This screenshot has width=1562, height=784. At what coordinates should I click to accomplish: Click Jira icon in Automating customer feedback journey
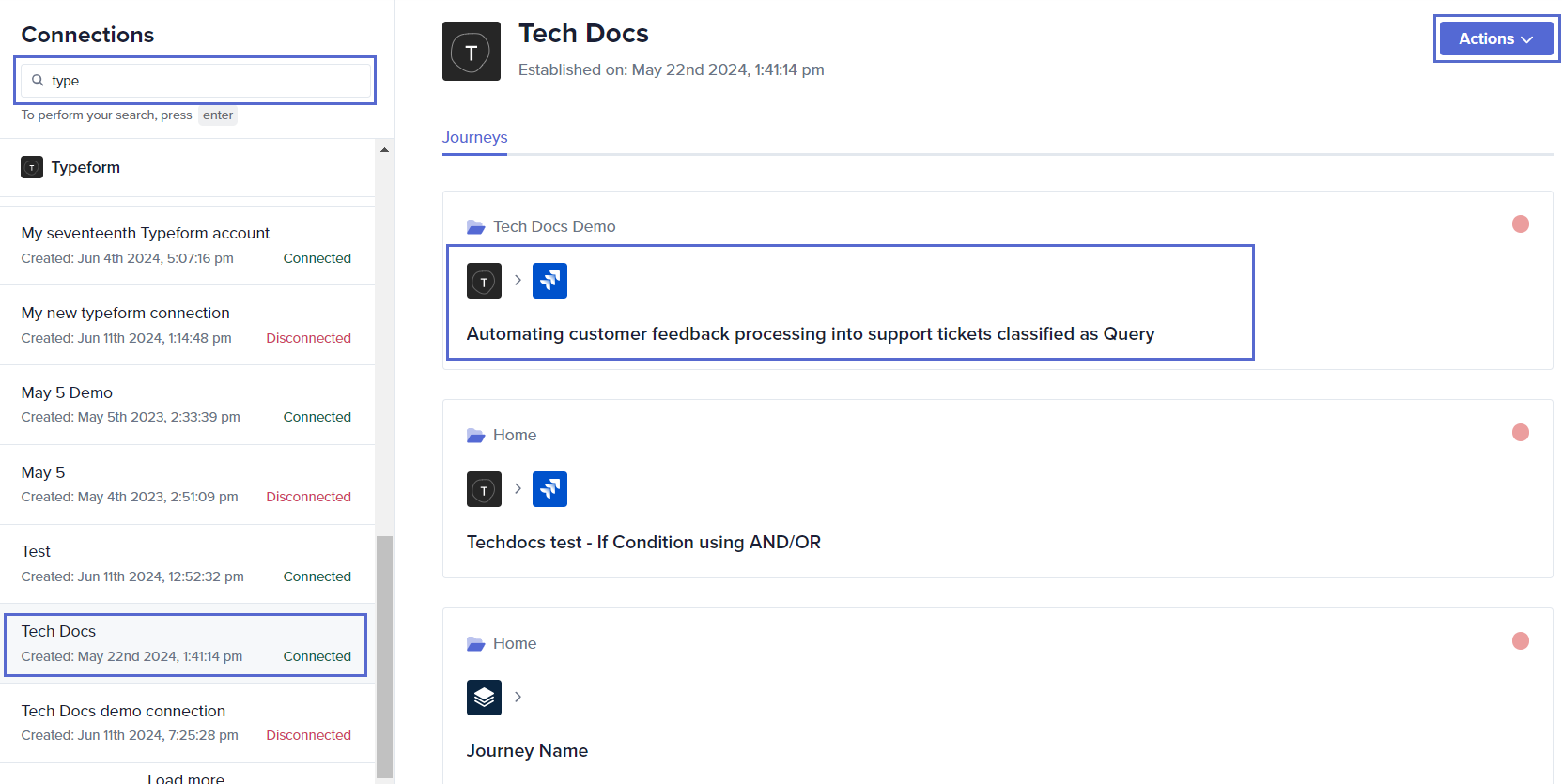coord(549,281)
